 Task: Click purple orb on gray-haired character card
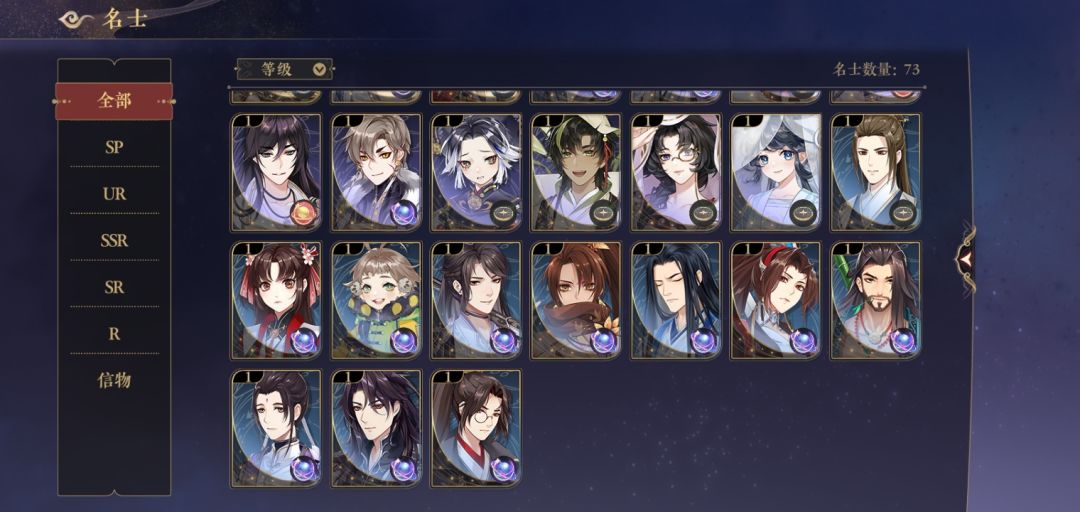(x=404, y=213)
